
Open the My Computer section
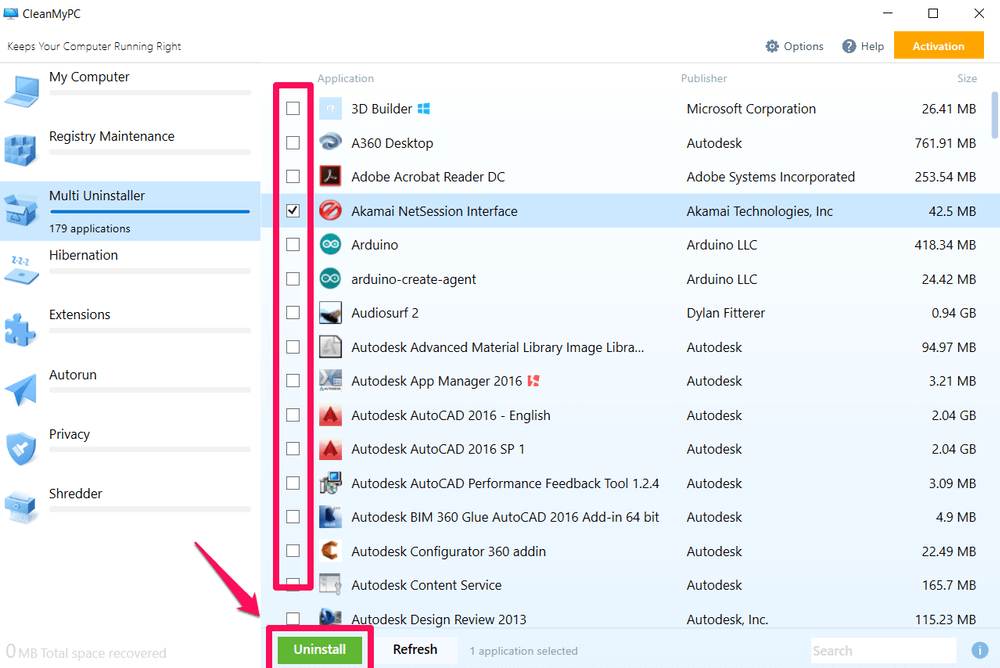click(x=130, y=92)
